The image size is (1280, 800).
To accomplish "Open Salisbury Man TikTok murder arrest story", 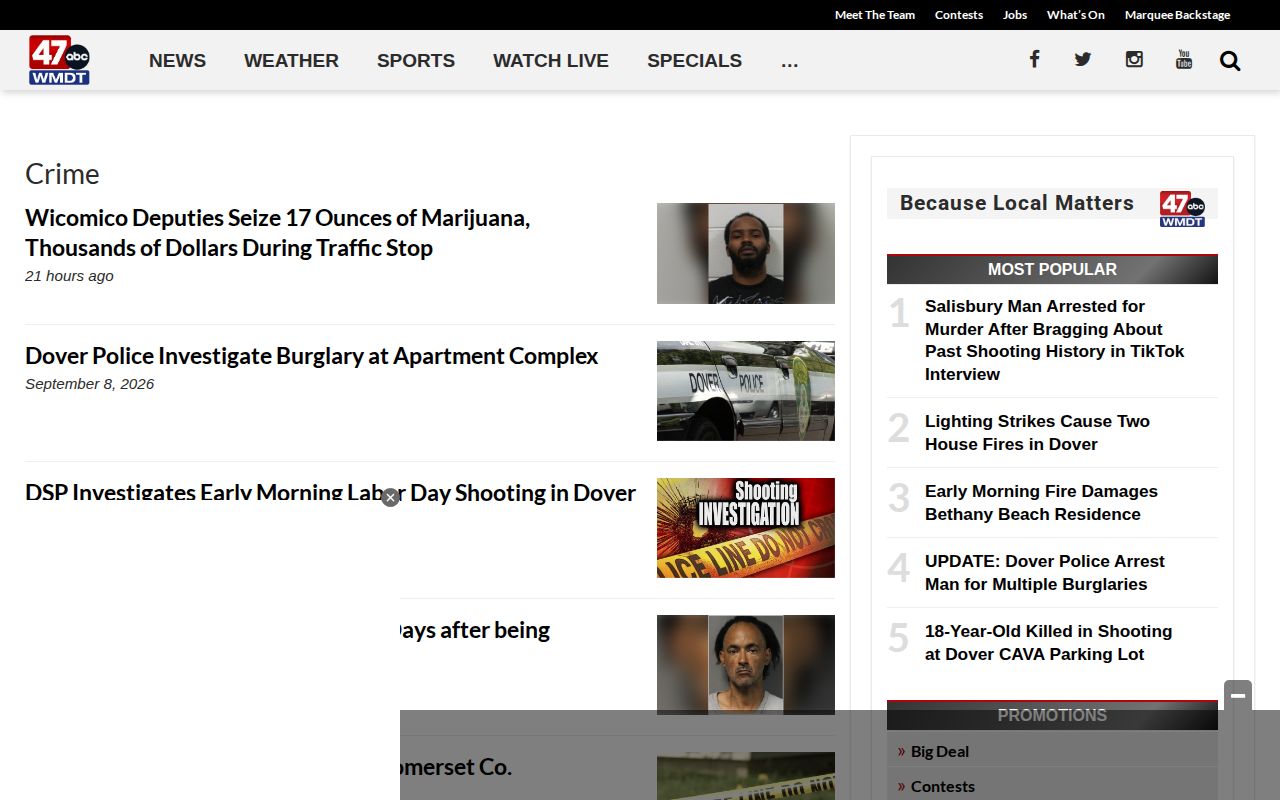I will (1054, 340).
